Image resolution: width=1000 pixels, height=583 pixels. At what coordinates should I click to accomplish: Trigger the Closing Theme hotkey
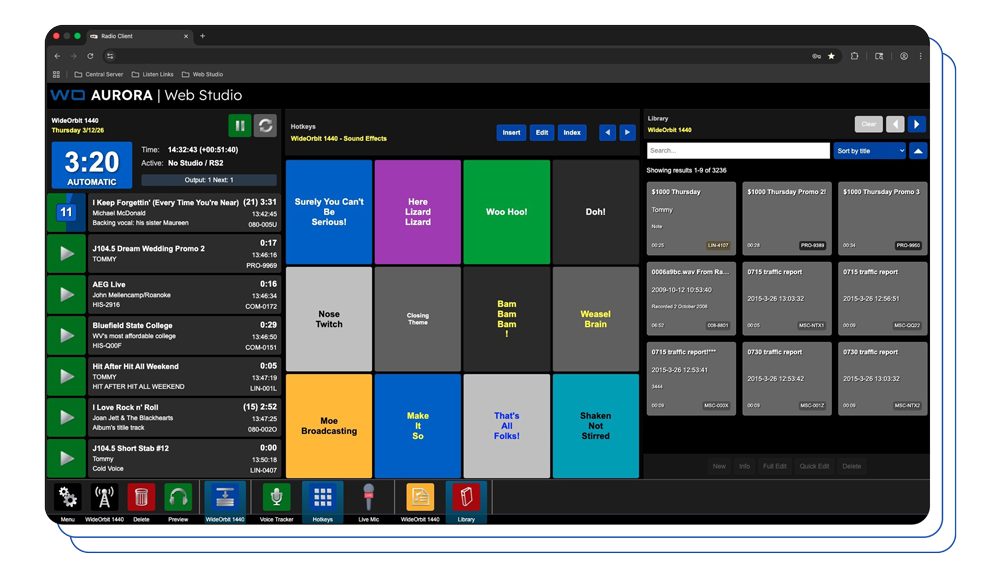418,319
